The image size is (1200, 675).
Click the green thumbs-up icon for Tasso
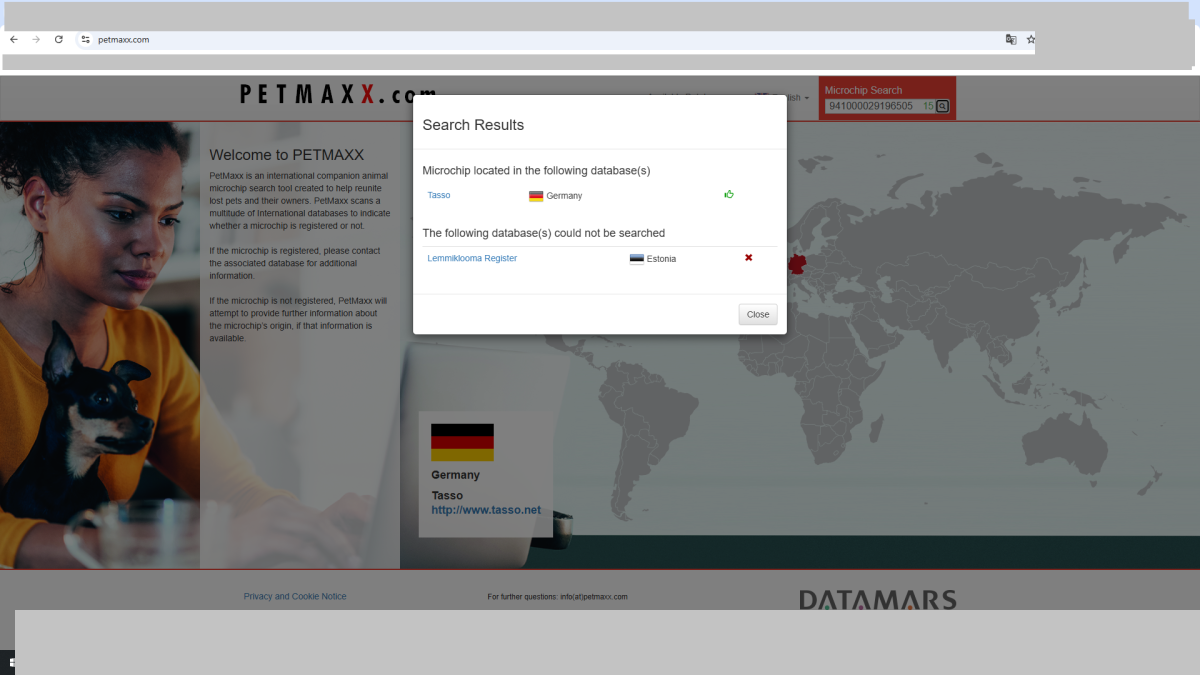(x=729, y=194)
